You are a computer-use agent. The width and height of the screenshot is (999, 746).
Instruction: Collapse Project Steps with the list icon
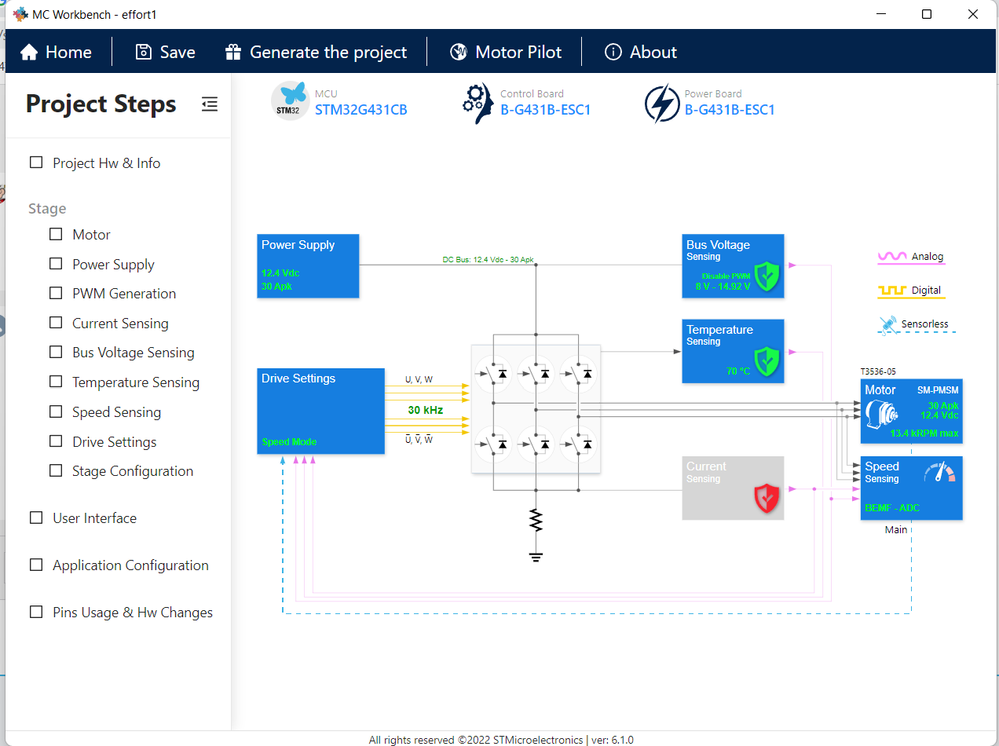tap(210, 104)
